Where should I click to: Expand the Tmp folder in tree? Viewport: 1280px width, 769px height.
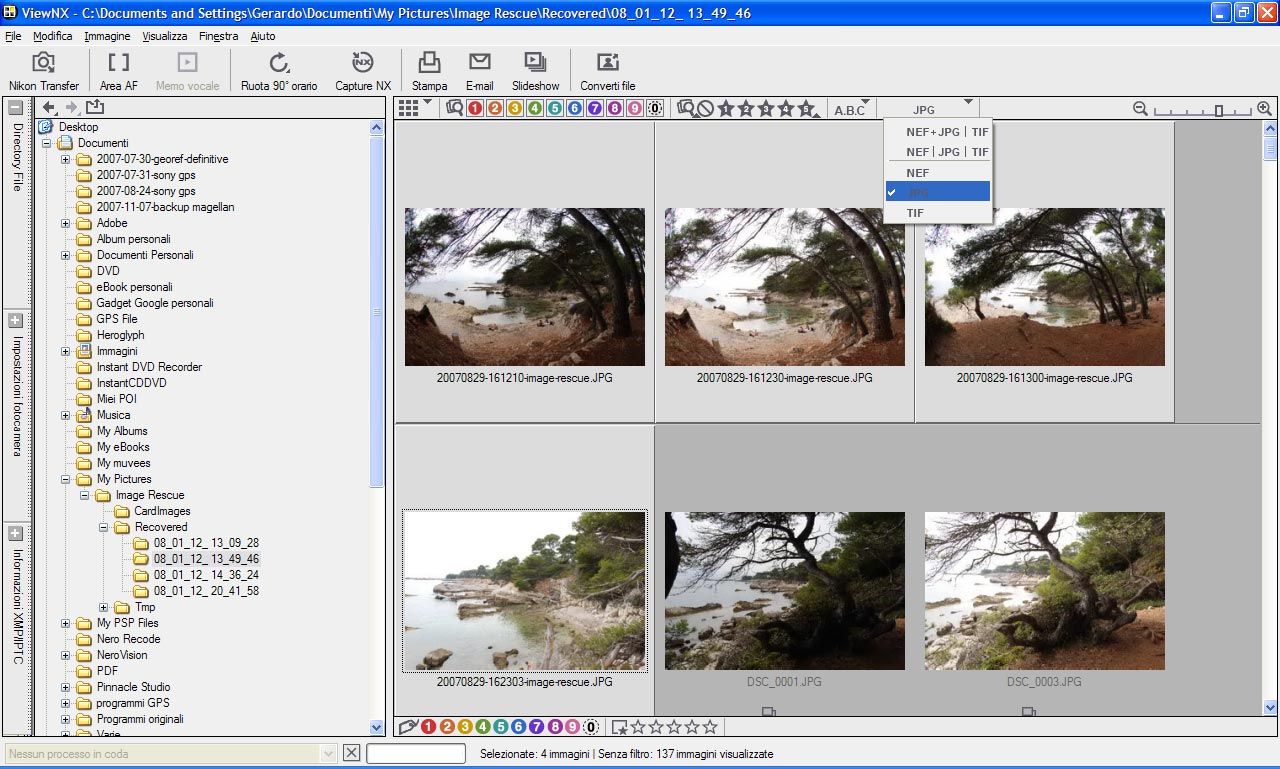pos(104,607)
